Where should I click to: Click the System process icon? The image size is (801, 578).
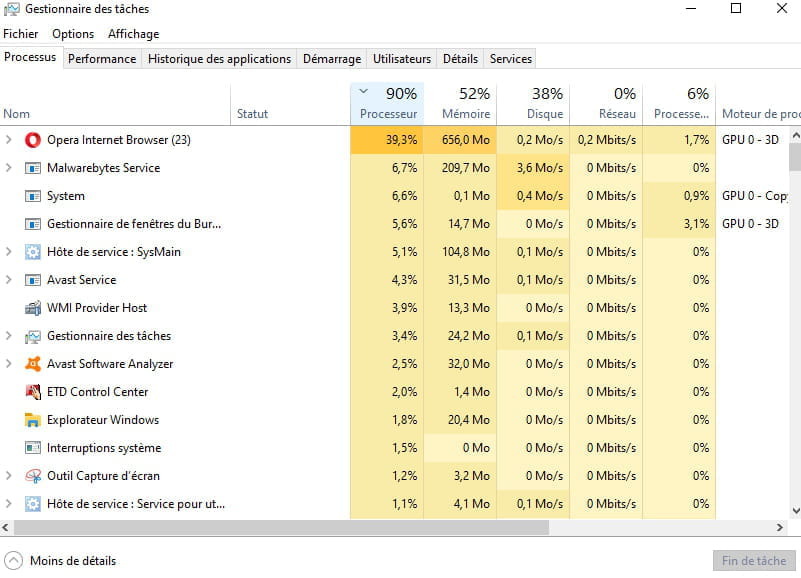(33, 196)
